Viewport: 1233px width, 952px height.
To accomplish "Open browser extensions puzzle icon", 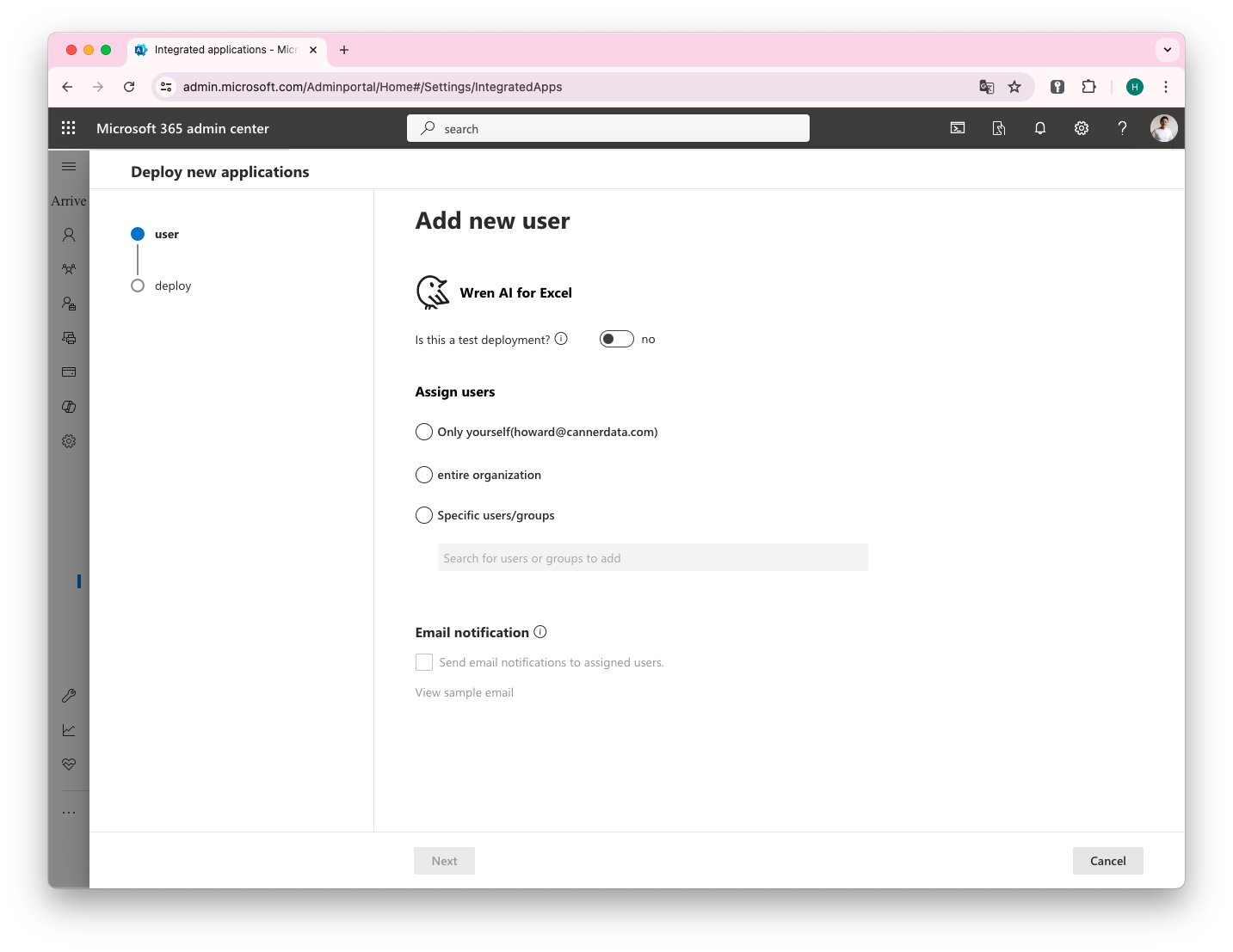I will [x=1088, y=87].
